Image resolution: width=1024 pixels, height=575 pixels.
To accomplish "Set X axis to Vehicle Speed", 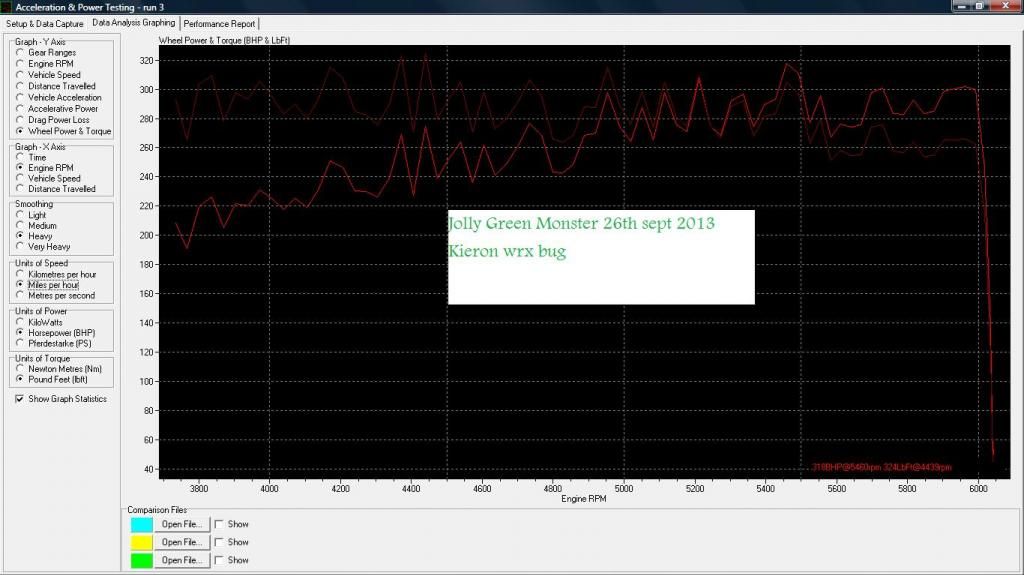I will click(20, 179).
